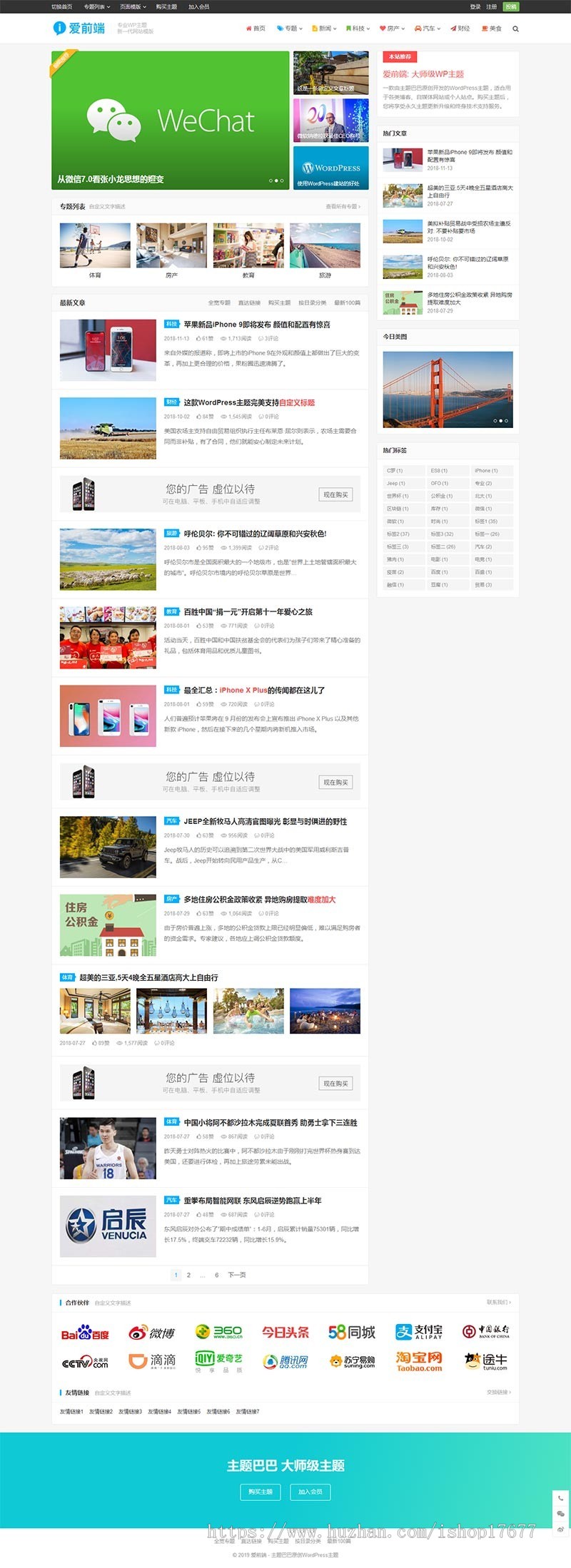
Task: Expand the 房产 nav dropdown
Action: pyautogui.click(x=393, y=29)
